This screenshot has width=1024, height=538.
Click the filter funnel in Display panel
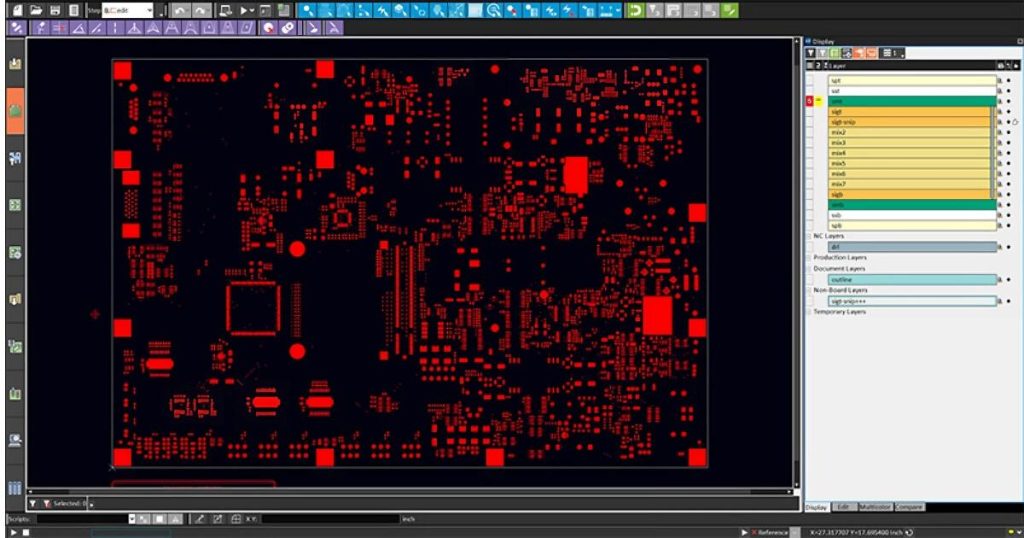pyautogui.click(x=810, y=53)
